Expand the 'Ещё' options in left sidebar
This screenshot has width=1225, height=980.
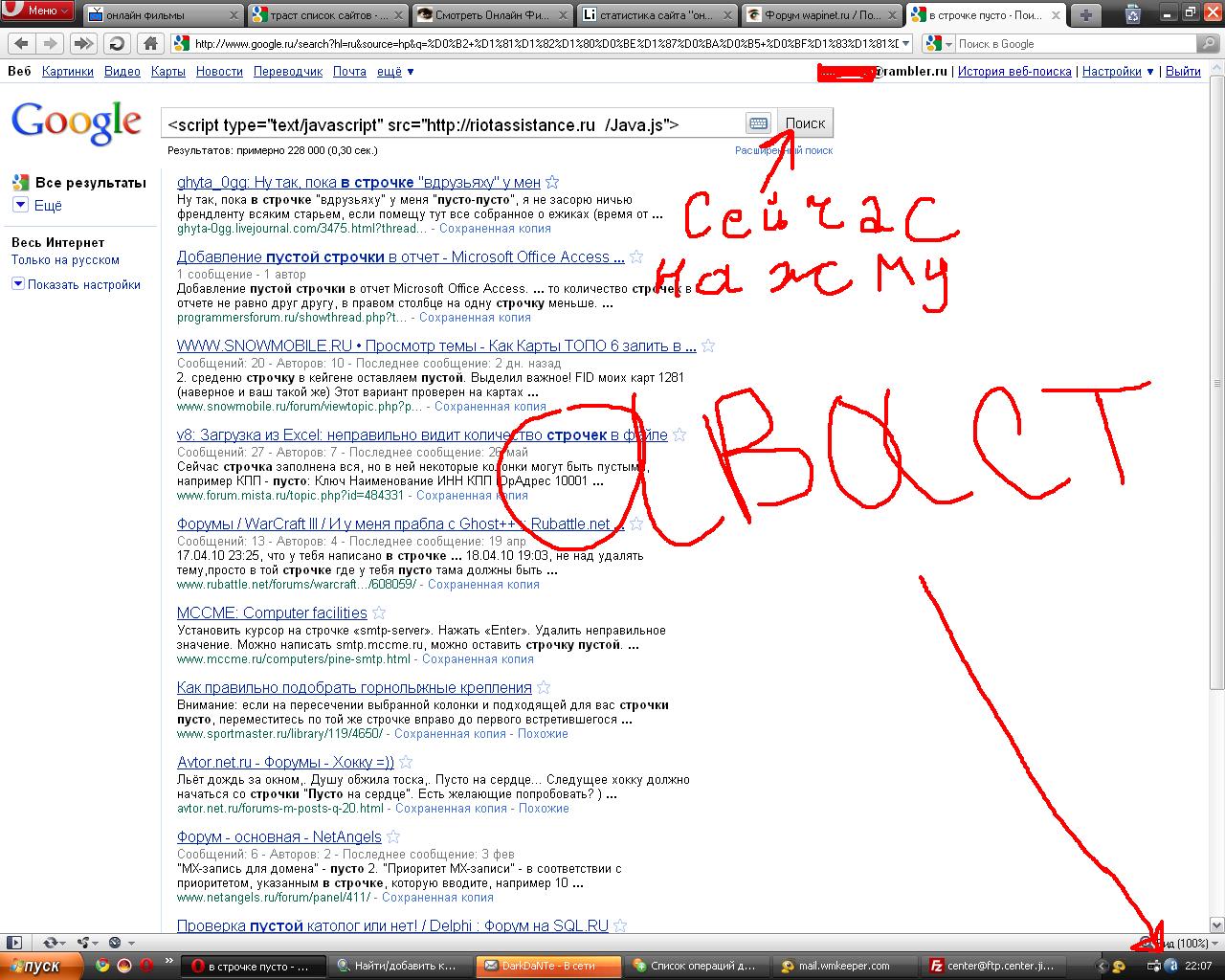[20, 205]
